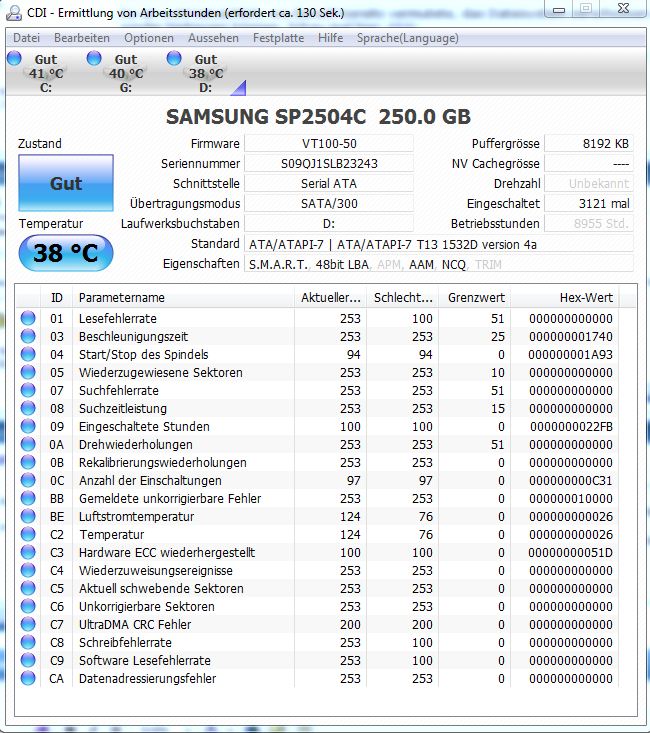Click the 38 °C temperature button

66,253
